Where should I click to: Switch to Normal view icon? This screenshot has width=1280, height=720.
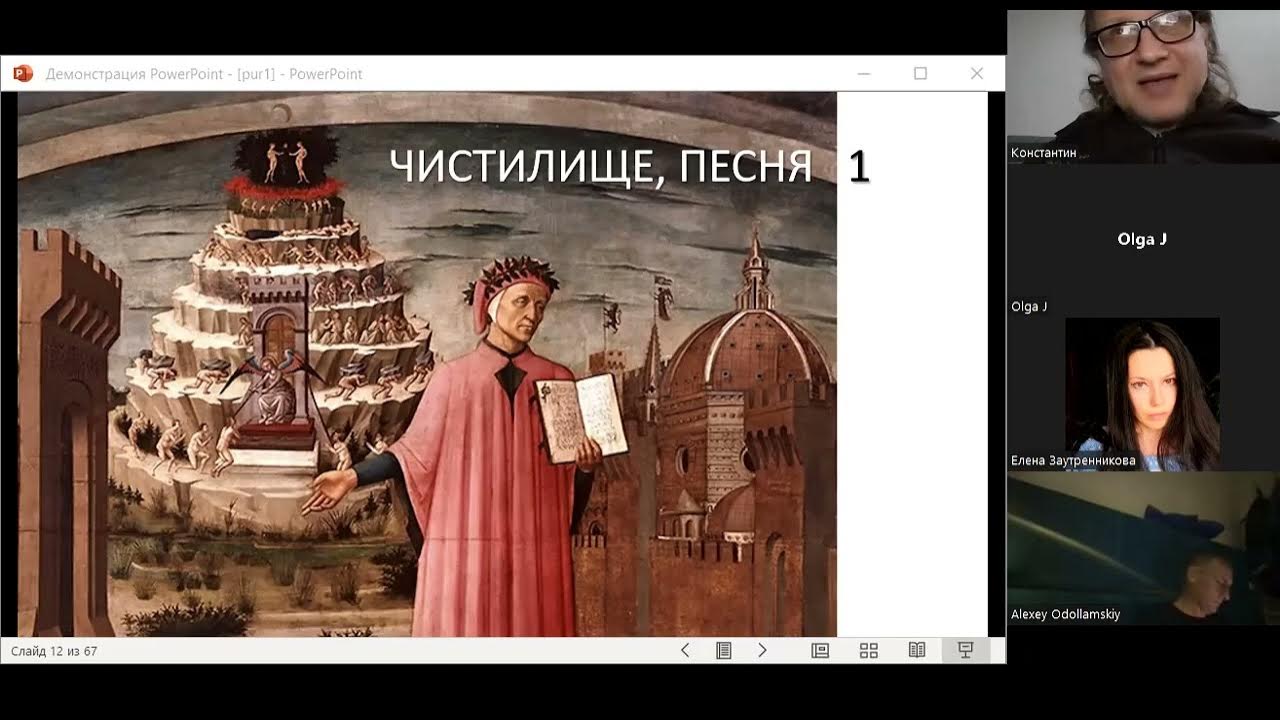pos(820,650)
